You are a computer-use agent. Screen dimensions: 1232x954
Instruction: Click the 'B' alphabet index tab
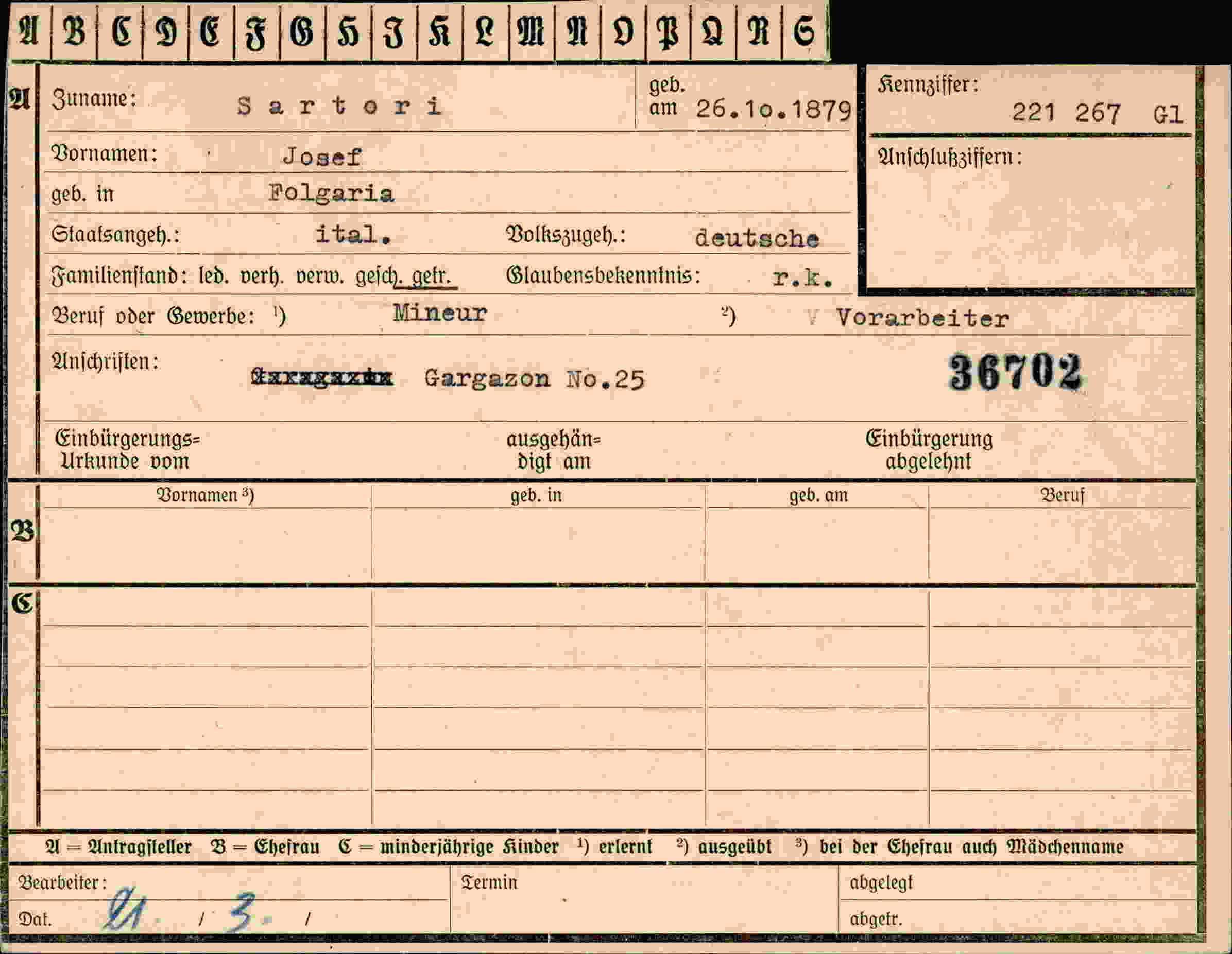pyautogui.click(x=75, y=31)
